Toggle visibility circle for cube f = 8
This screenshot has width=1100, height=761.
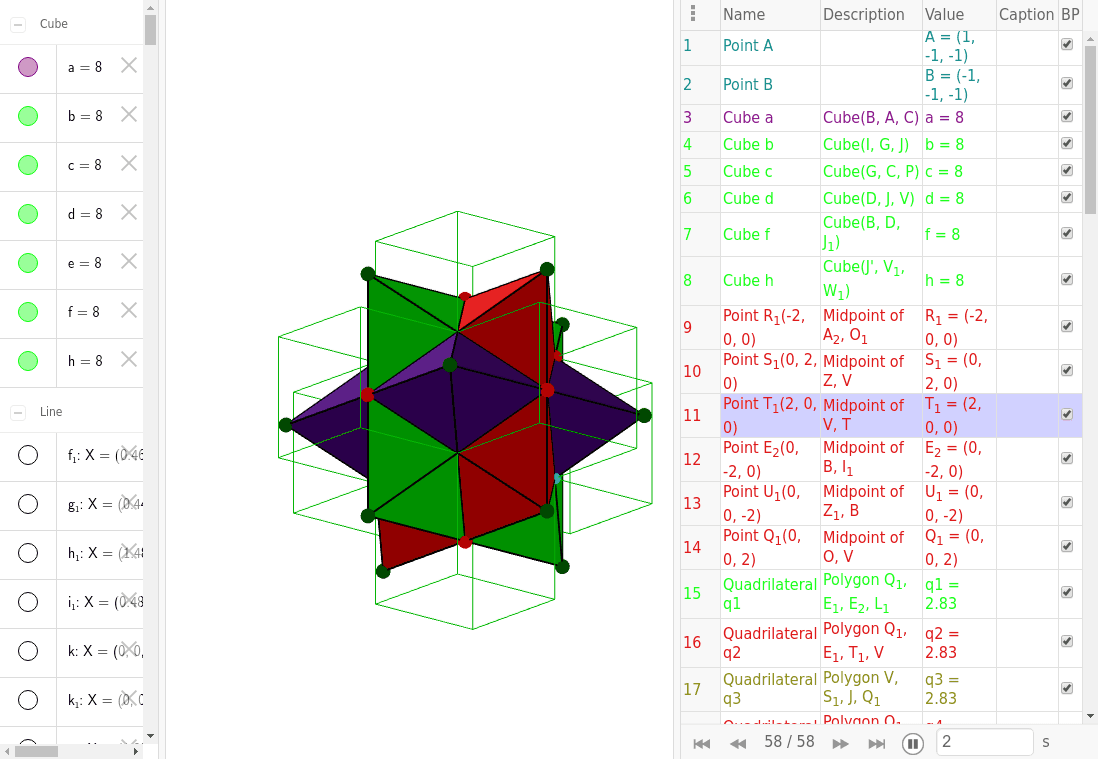tap(28, 311)
